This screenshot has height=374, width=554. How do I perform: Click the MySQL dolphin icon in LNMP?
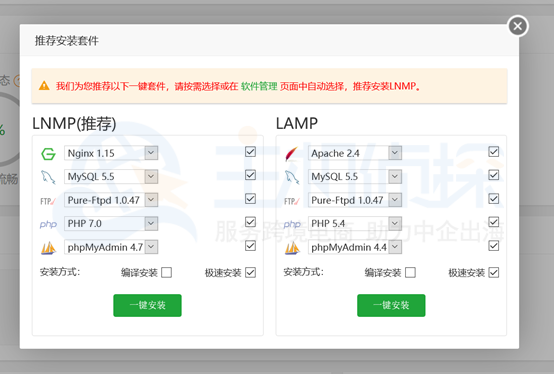[48, 177]
